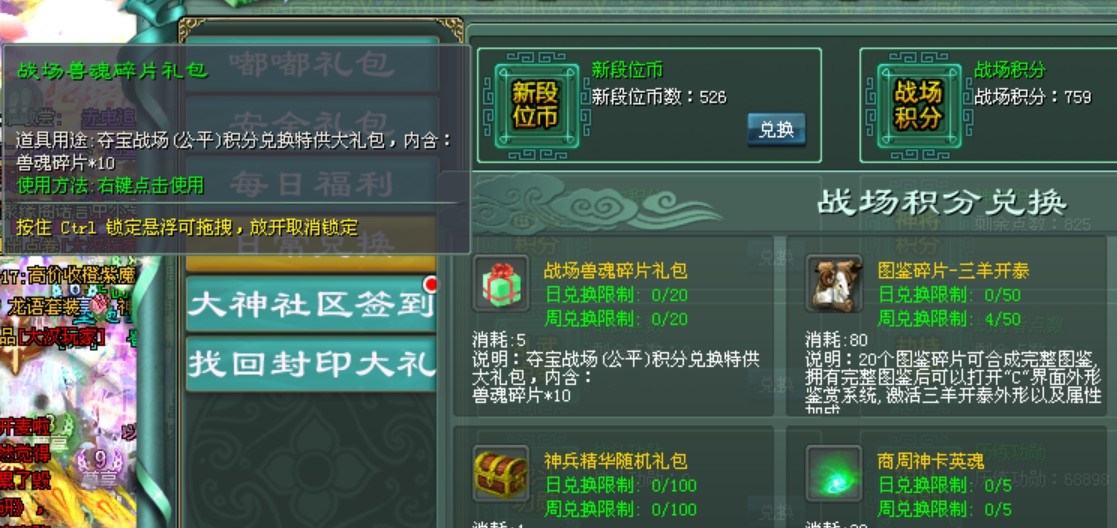The width and height of the screenshot is (1117, 528).
Task: Click the 战场积分 emblem icon
Action: tap(918, 105)
